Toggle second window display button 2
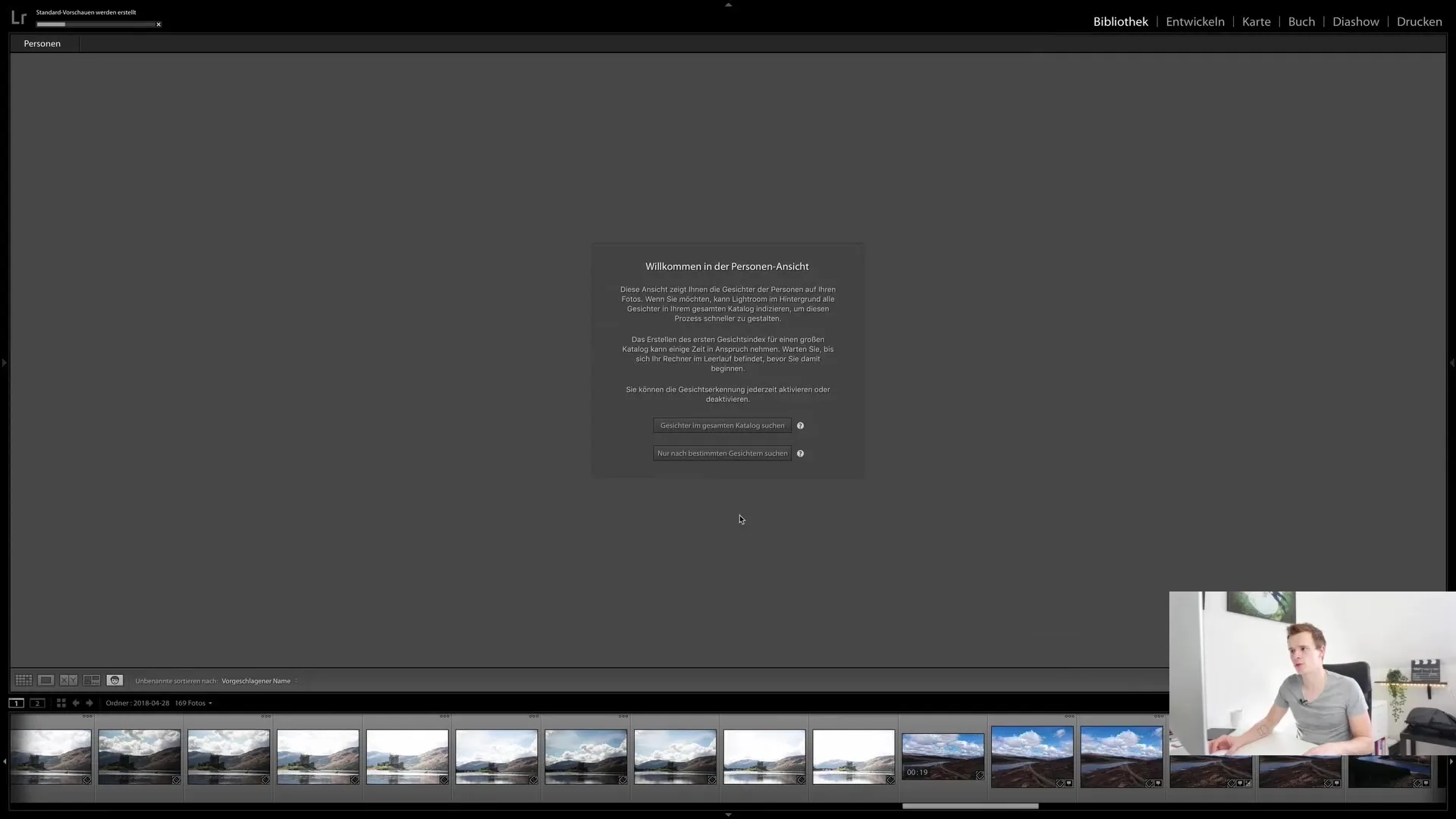 pyautogui.click(x=37, y=703)
